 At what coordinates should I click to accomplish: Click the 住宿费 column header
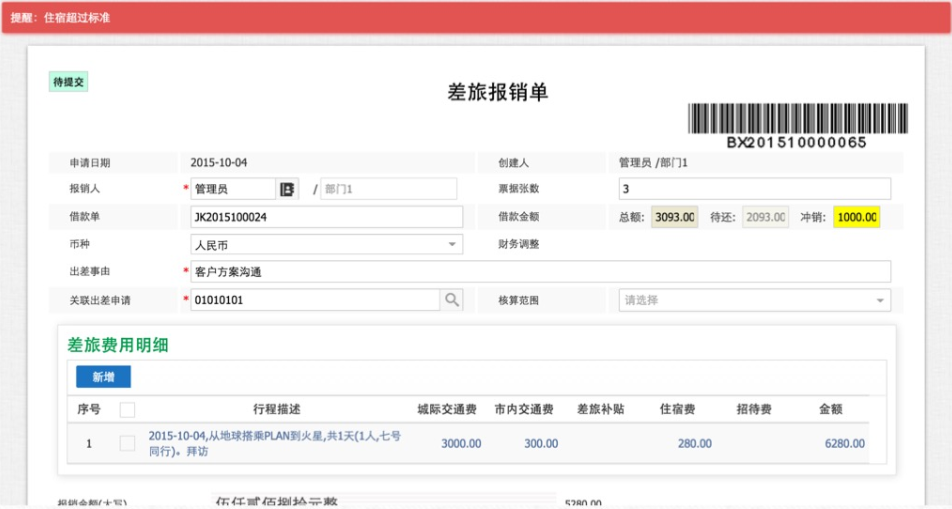coord(678,409)
